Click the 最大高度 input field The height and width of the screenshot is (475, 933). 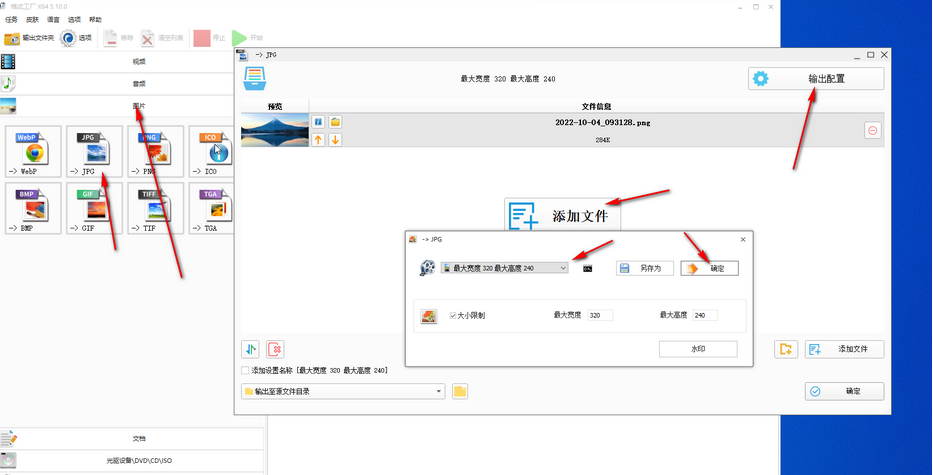point(705,315)
